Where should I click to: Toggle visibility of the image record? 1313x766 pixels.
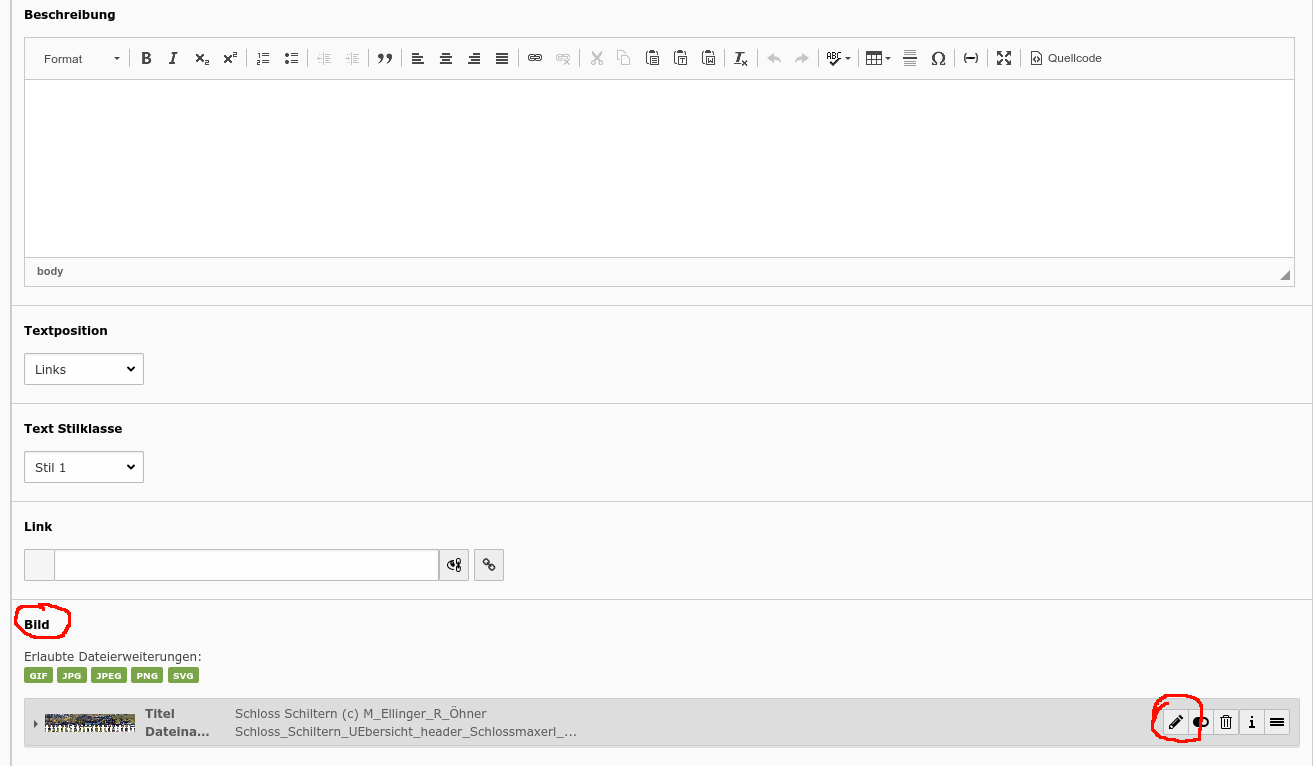tap(1201, 722)
